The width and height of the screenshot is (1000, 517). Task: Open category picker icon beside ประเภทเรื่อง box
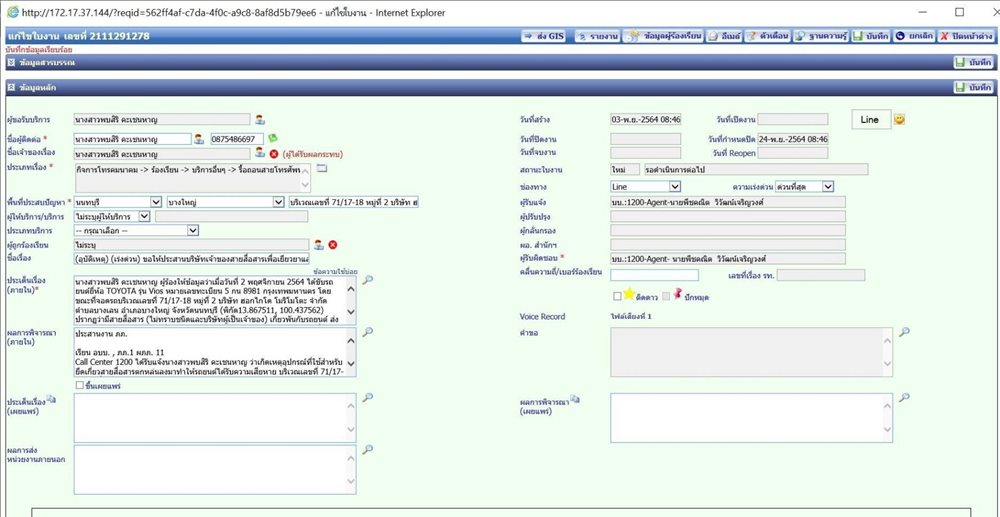(x=321, y=168)
